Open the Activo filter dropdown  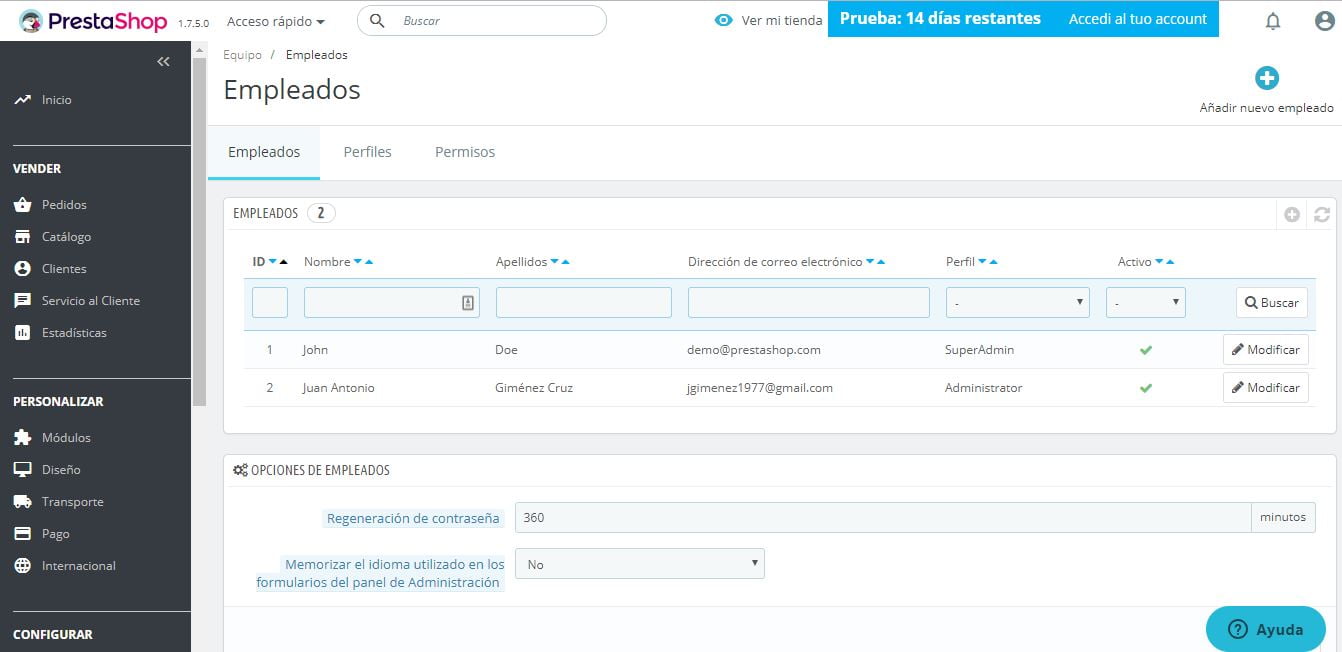click(x=1145, y=301)
